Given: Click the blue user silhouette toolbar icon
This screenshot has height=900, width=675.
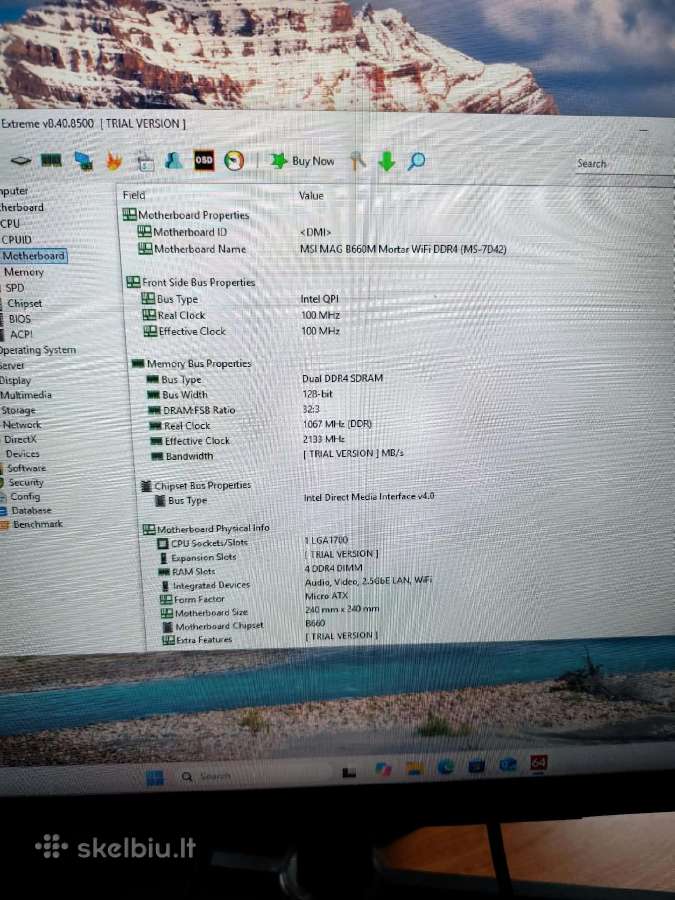Looking at the screenshot, I should [x=173, y=161].
